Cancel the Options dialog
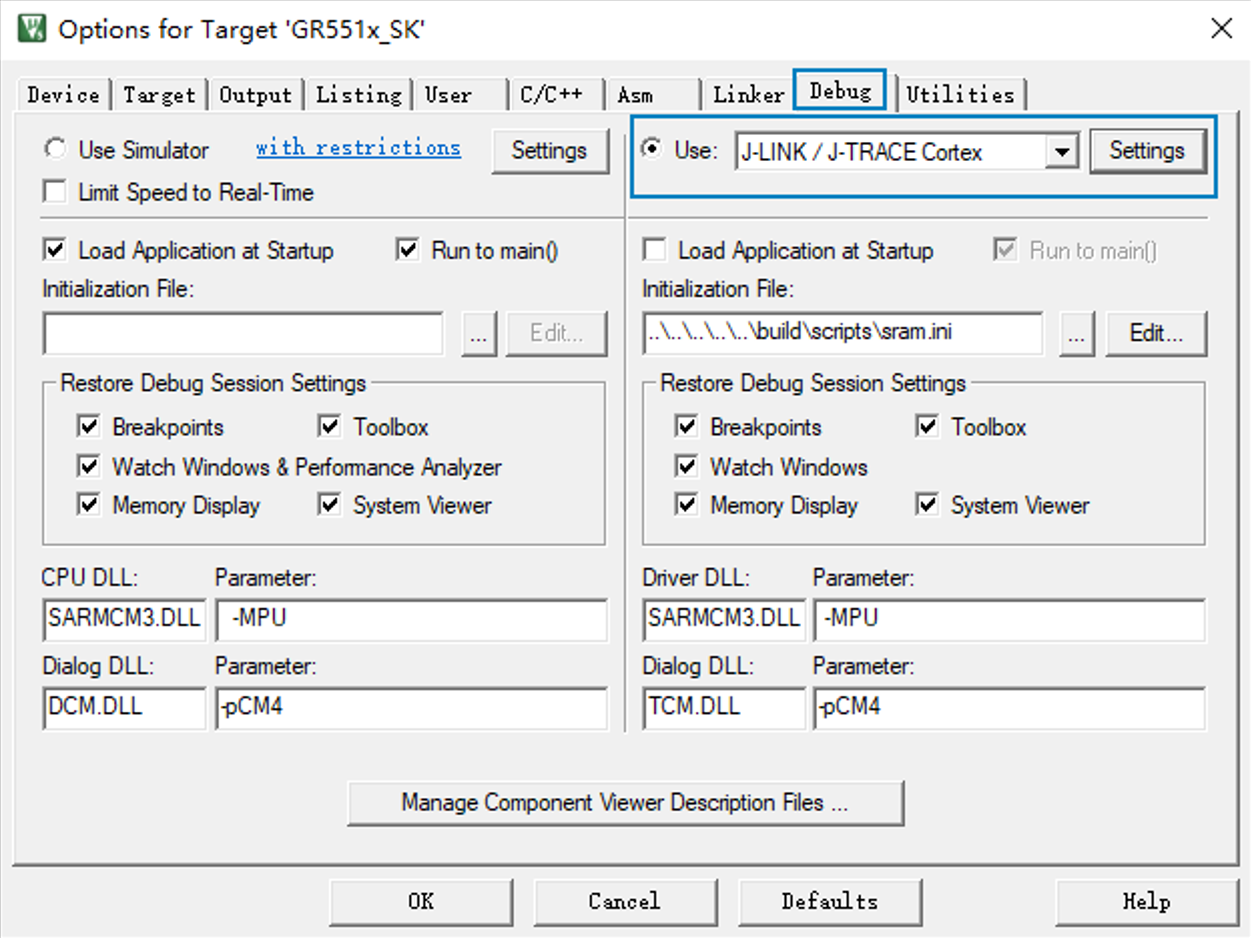The image size is (1251, 938). coord(625,902)
